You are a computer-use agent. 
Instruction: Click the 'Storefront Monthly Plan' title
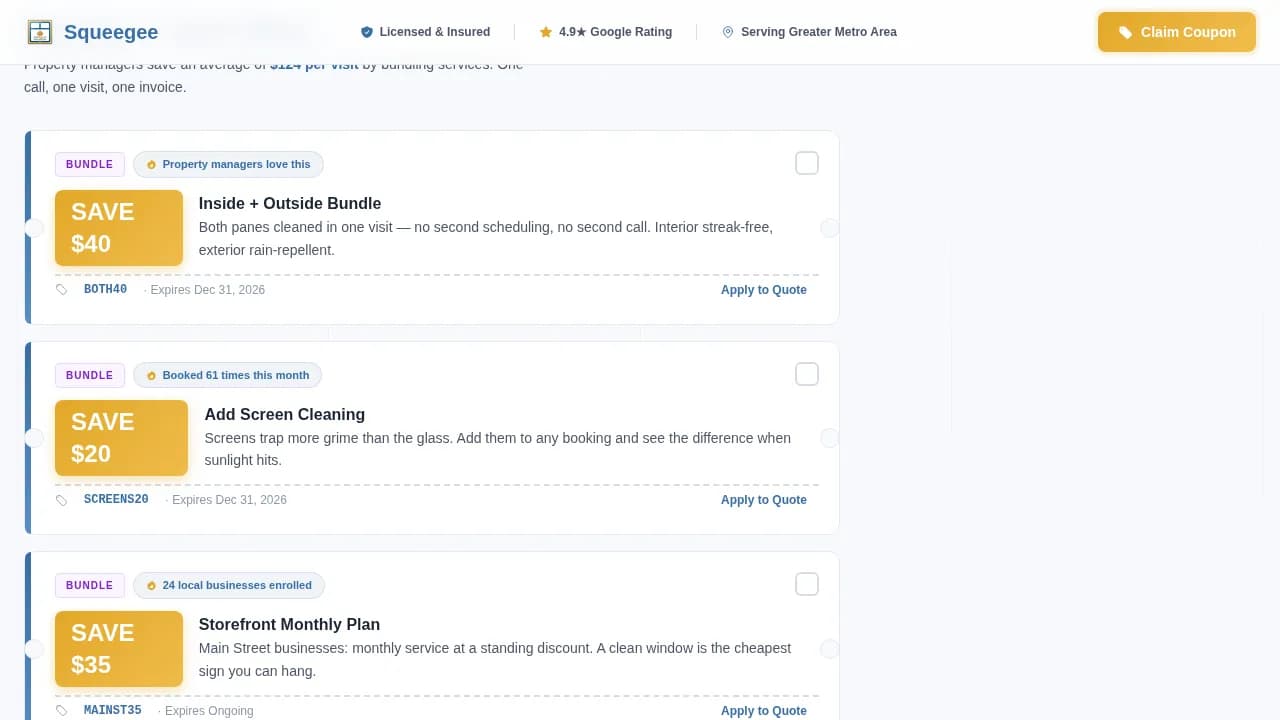[289, 624]
